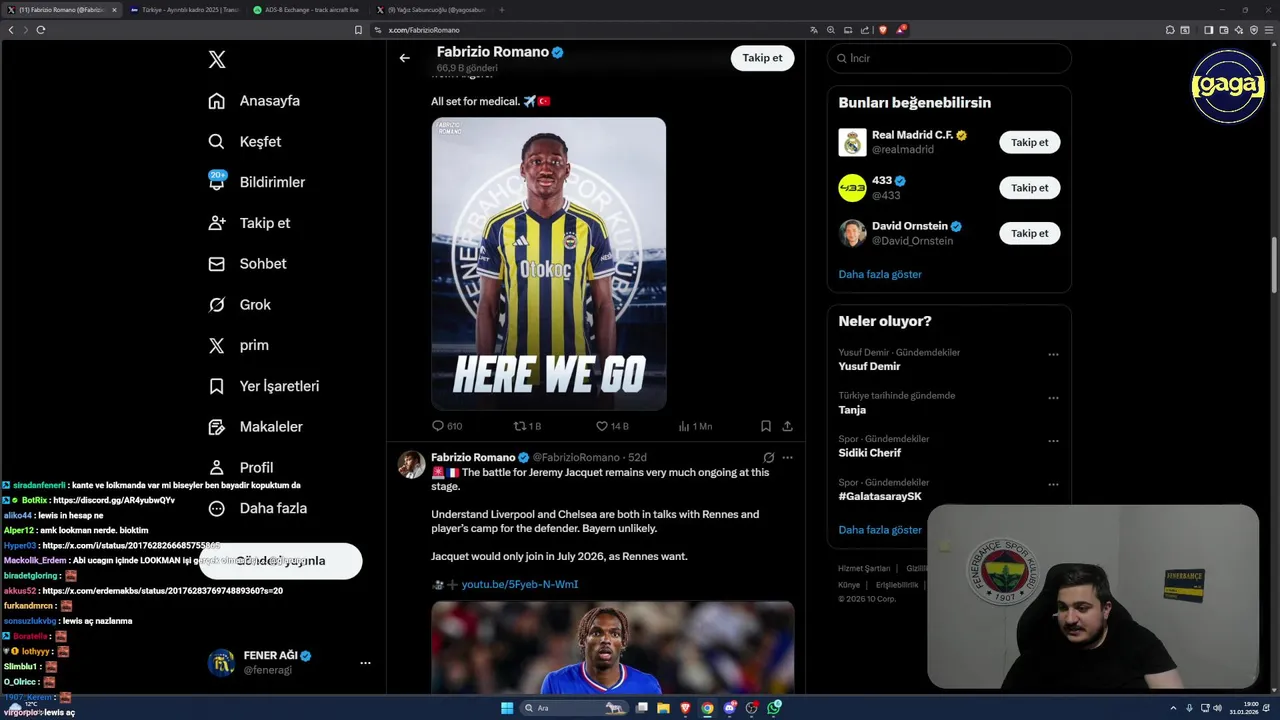Share the Here We Go post

pyautogui.click(x=788, y=426)
